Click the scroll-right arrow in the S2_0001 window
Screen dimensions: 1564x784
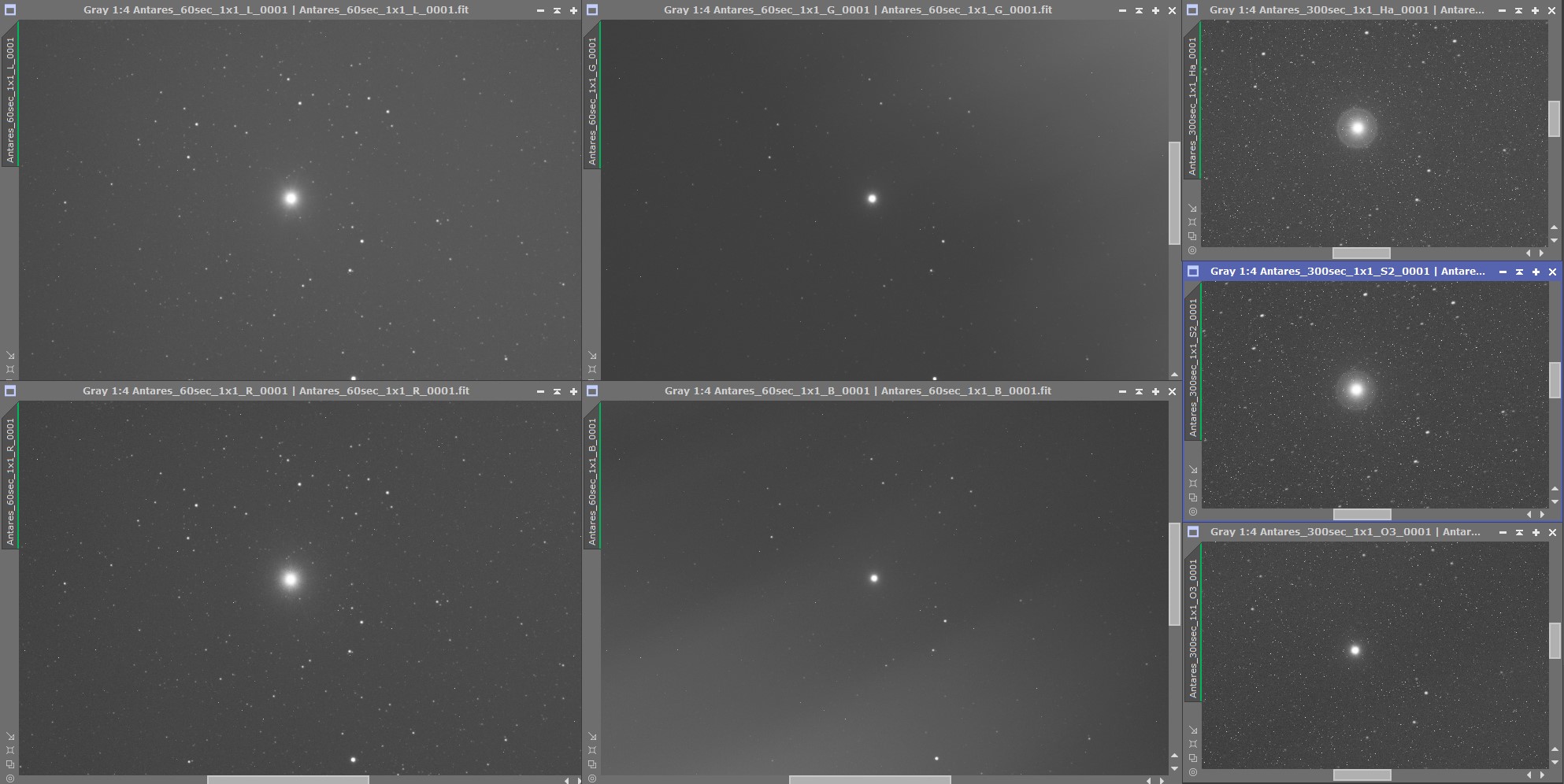tap(1542, 514)
